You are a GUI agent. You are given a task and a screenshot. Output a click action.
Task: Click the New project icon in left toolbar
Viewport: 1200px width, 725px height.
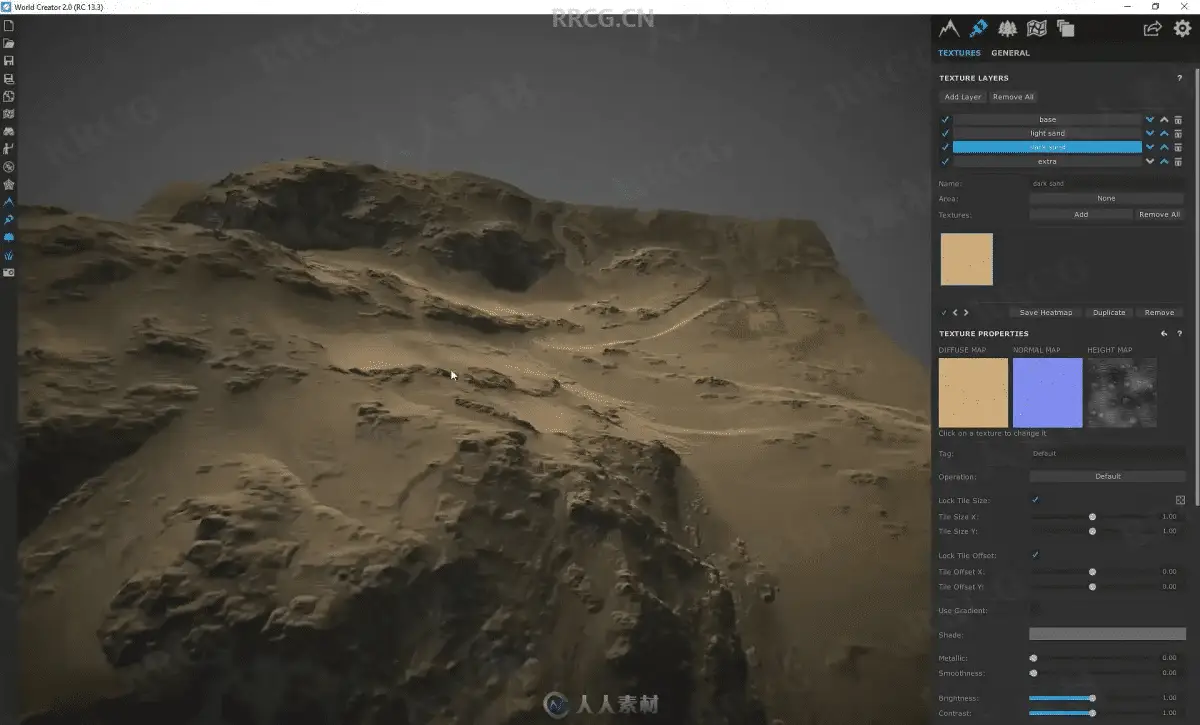tap(8, 27)
